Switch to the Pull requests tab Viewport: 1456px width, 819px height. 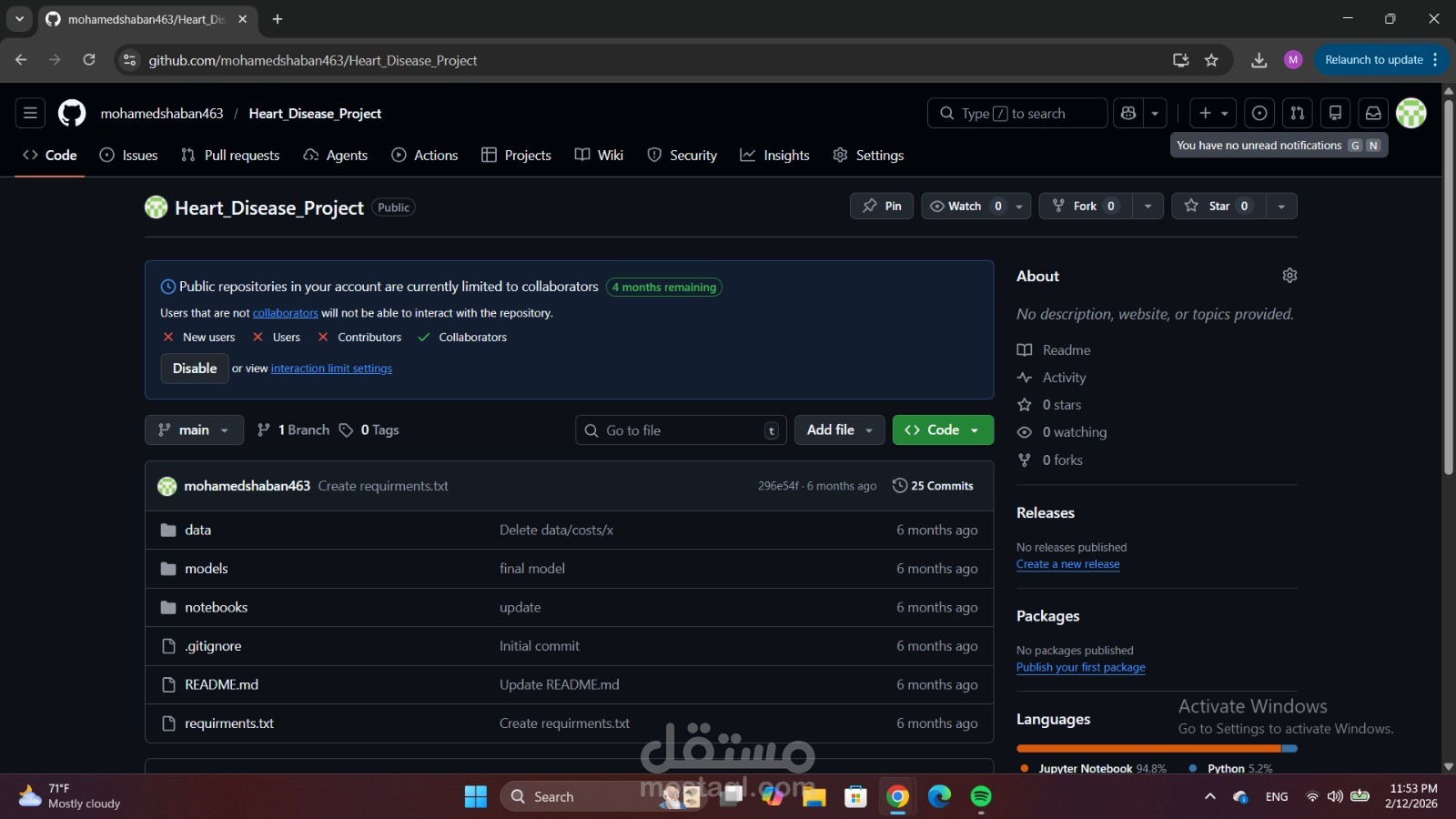[230, 156]
